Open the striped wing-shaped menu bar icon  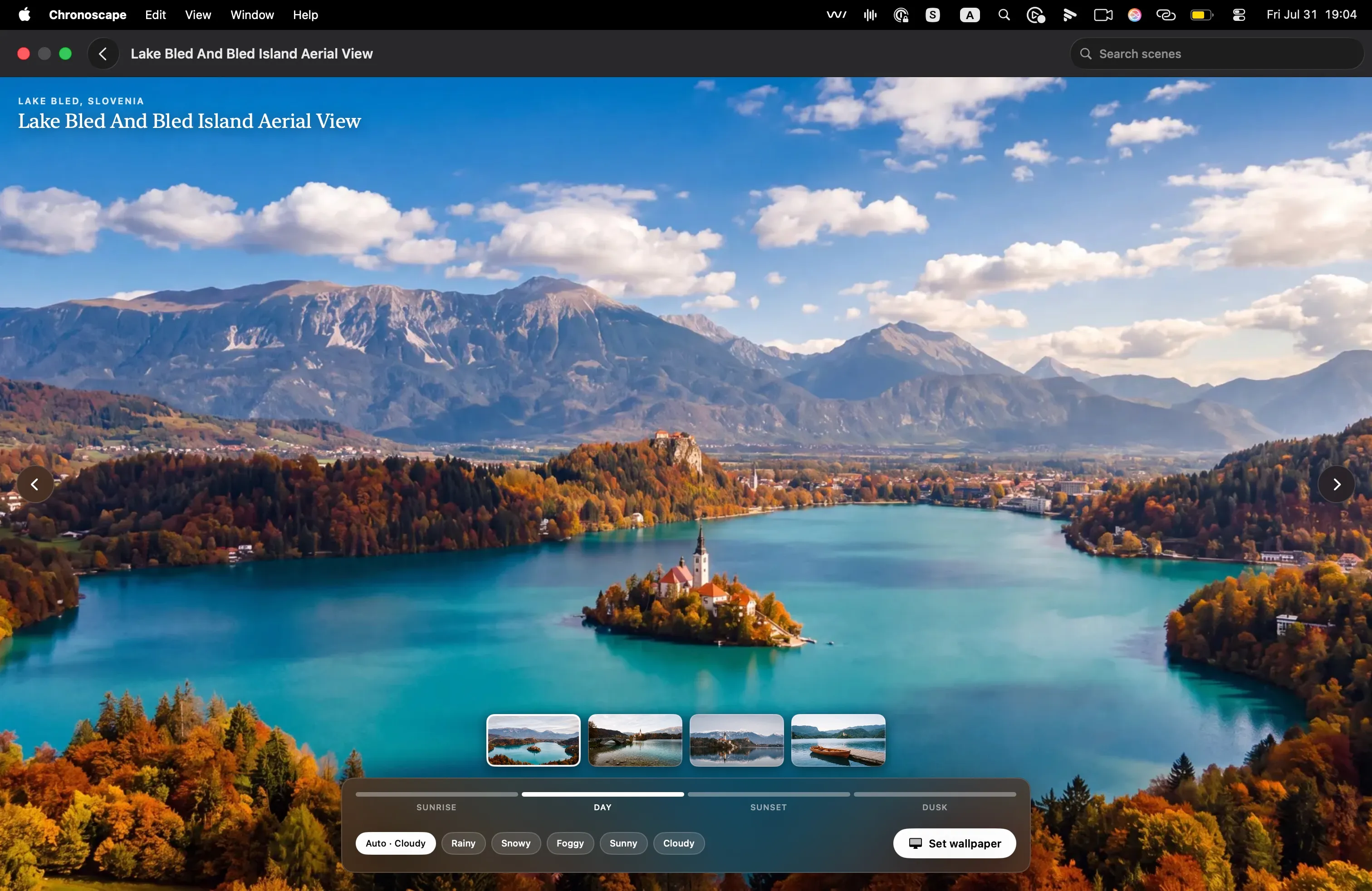tap(1069, 15)
